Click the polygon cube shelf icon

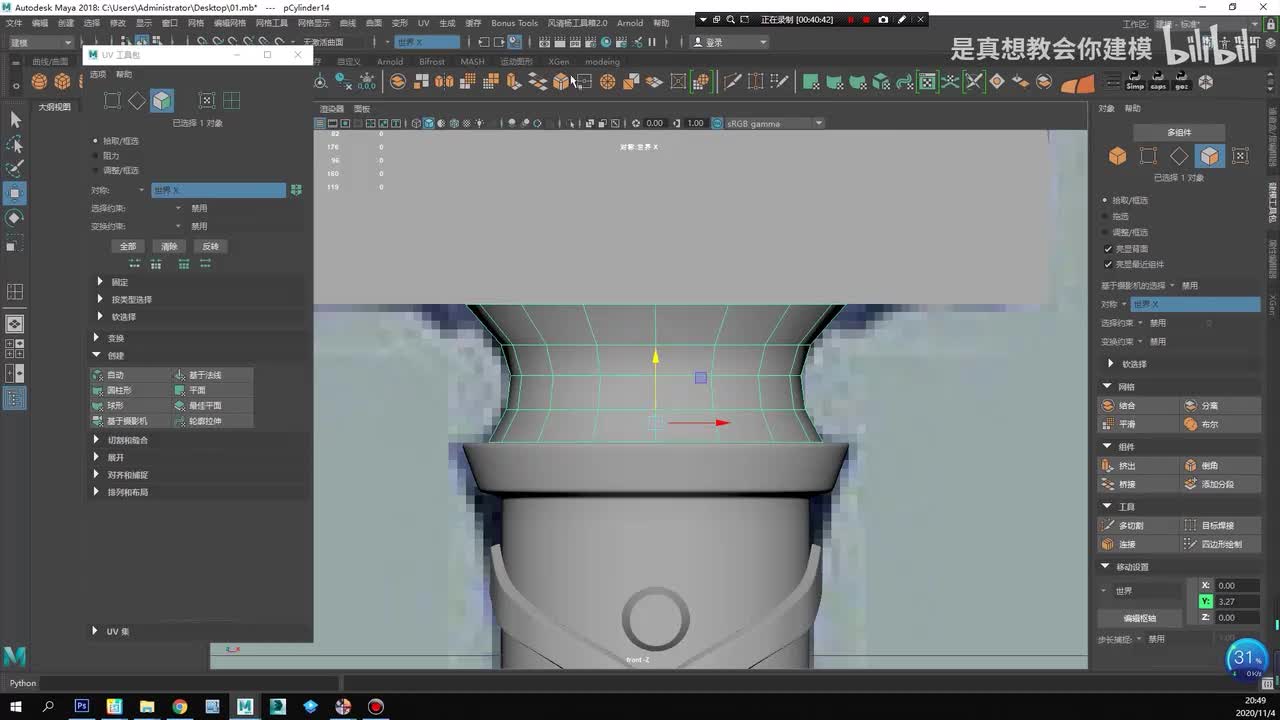(62, 82)
